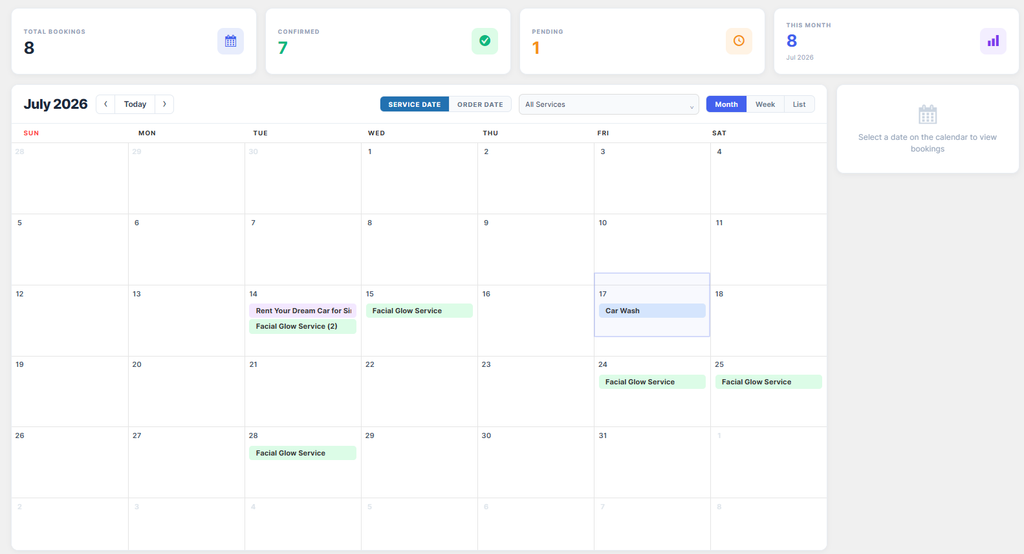Select the List view tab
This screenshot has width=1024, height=554.
pyautogui.click(x=799, y=105)
